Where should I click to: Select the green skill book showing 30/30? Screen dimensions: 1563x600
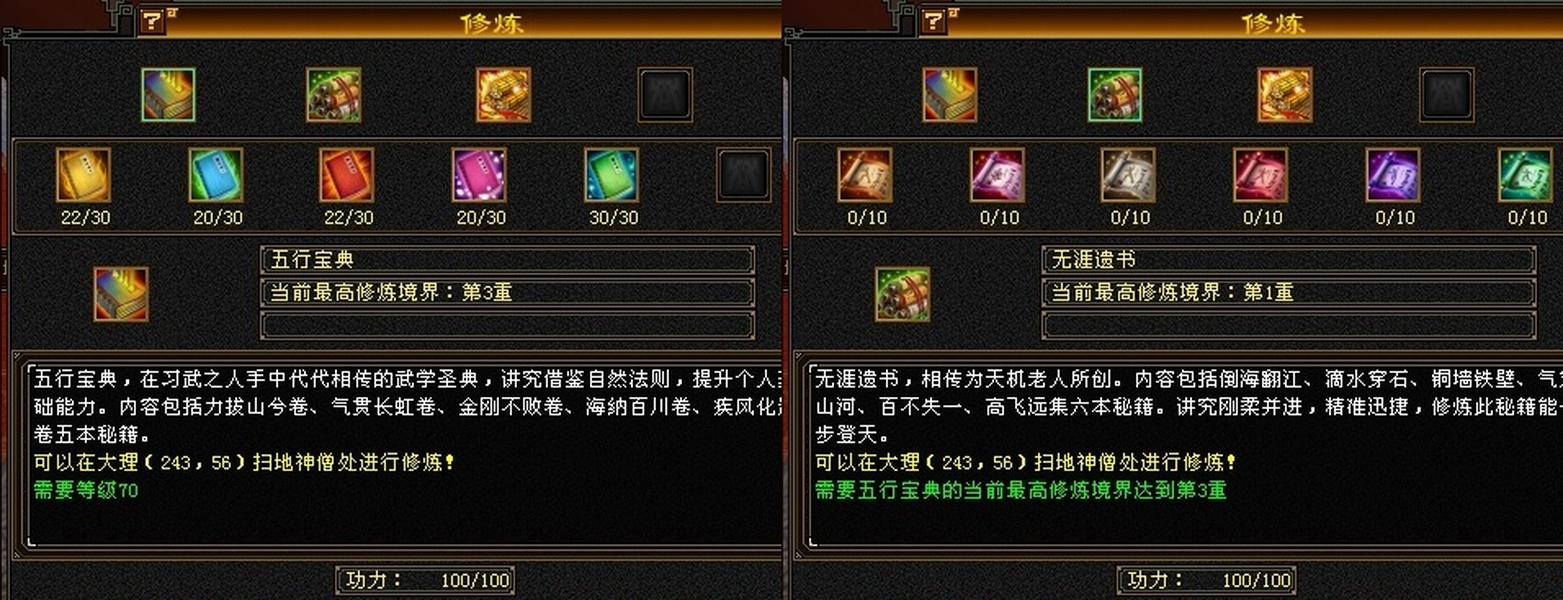coord(611,176)
